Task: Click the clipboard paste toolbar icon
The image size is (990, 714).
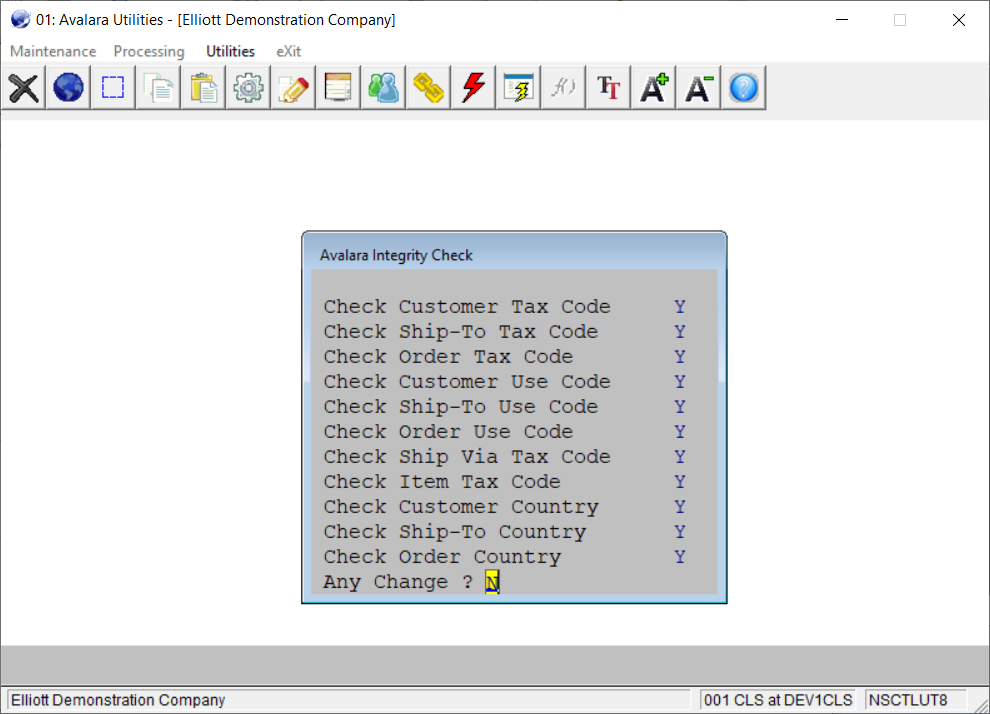Action: (x=203, y=88)
